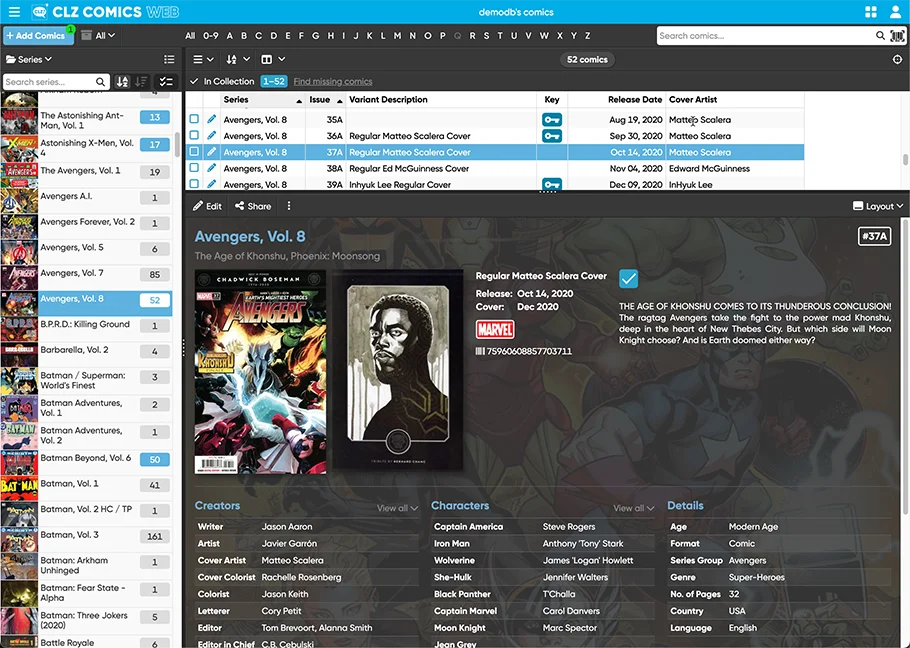Tick the checkbox for issue 39A
The width and height of the screenshot is (910, 648).
(x=194, y=184)
